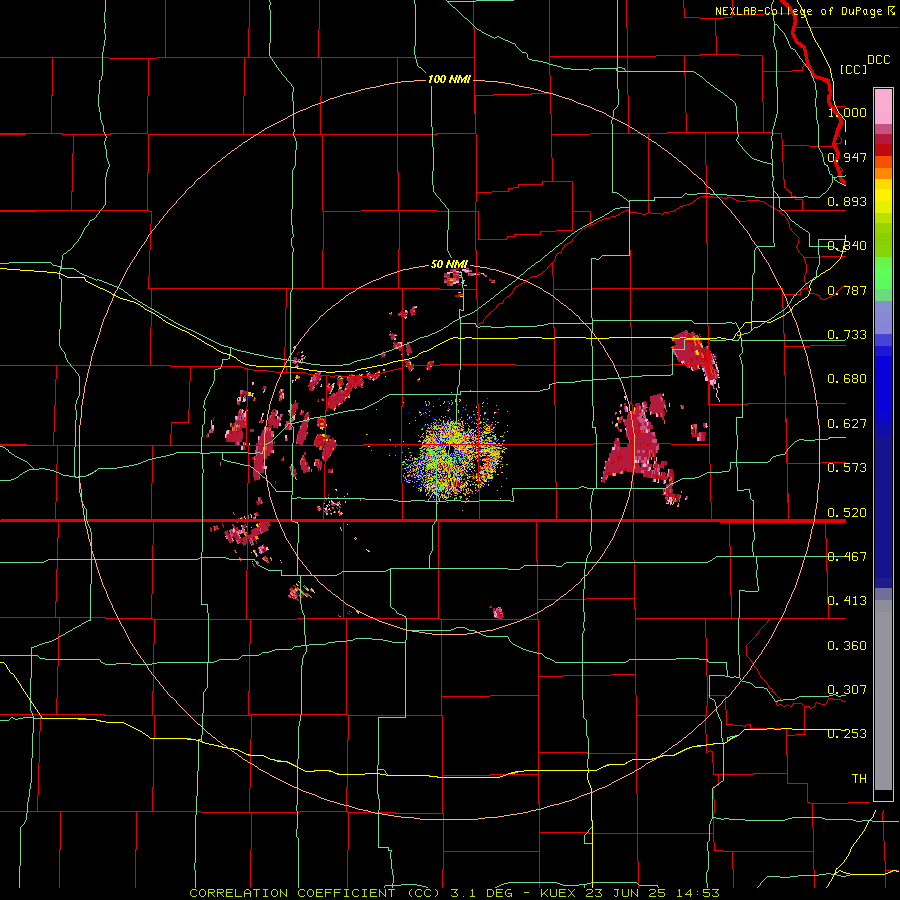This screenshot has height=900, width=900.
Task: Click the 50 NMI range ring label
Action: click(449, 265)
